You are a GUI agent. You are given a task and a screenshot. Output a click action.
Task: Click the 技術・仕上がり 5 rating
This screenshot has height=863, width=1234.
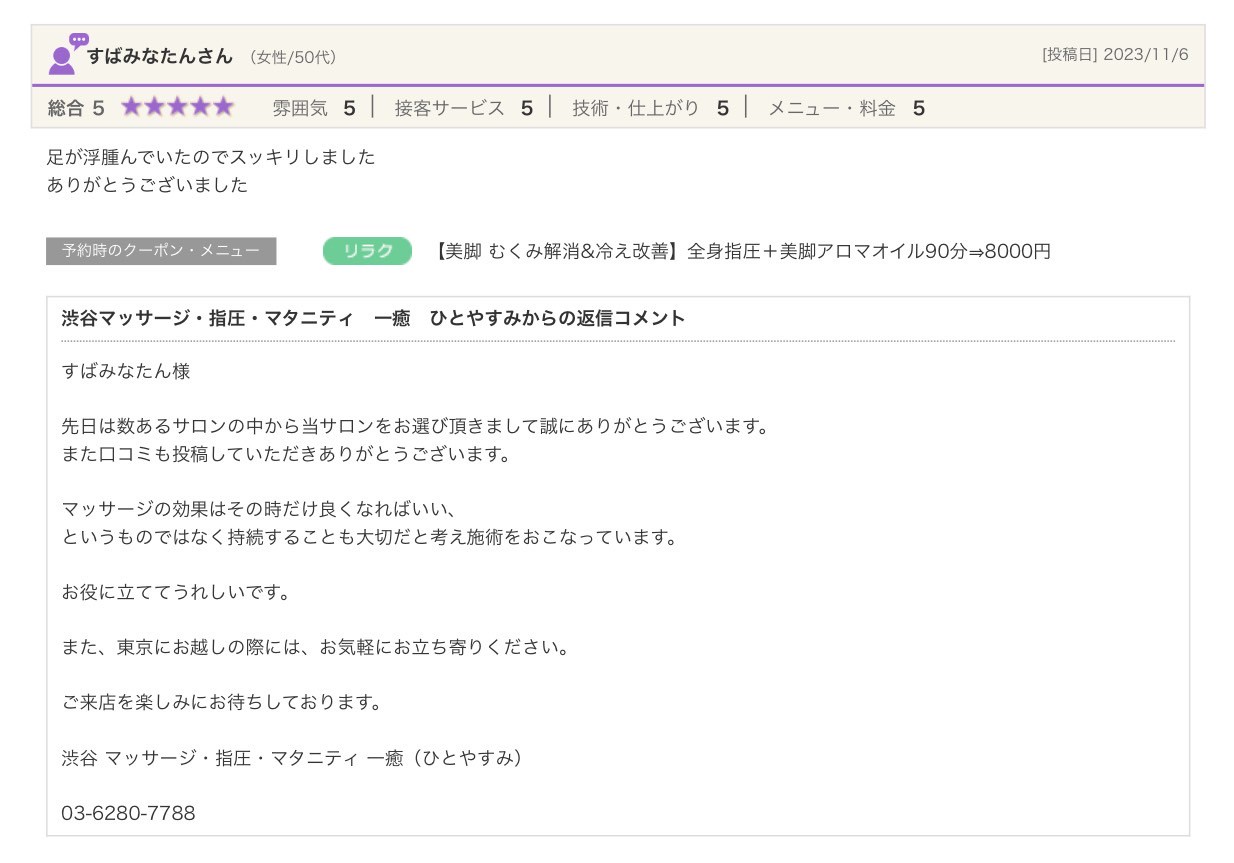tap(650, 108)
